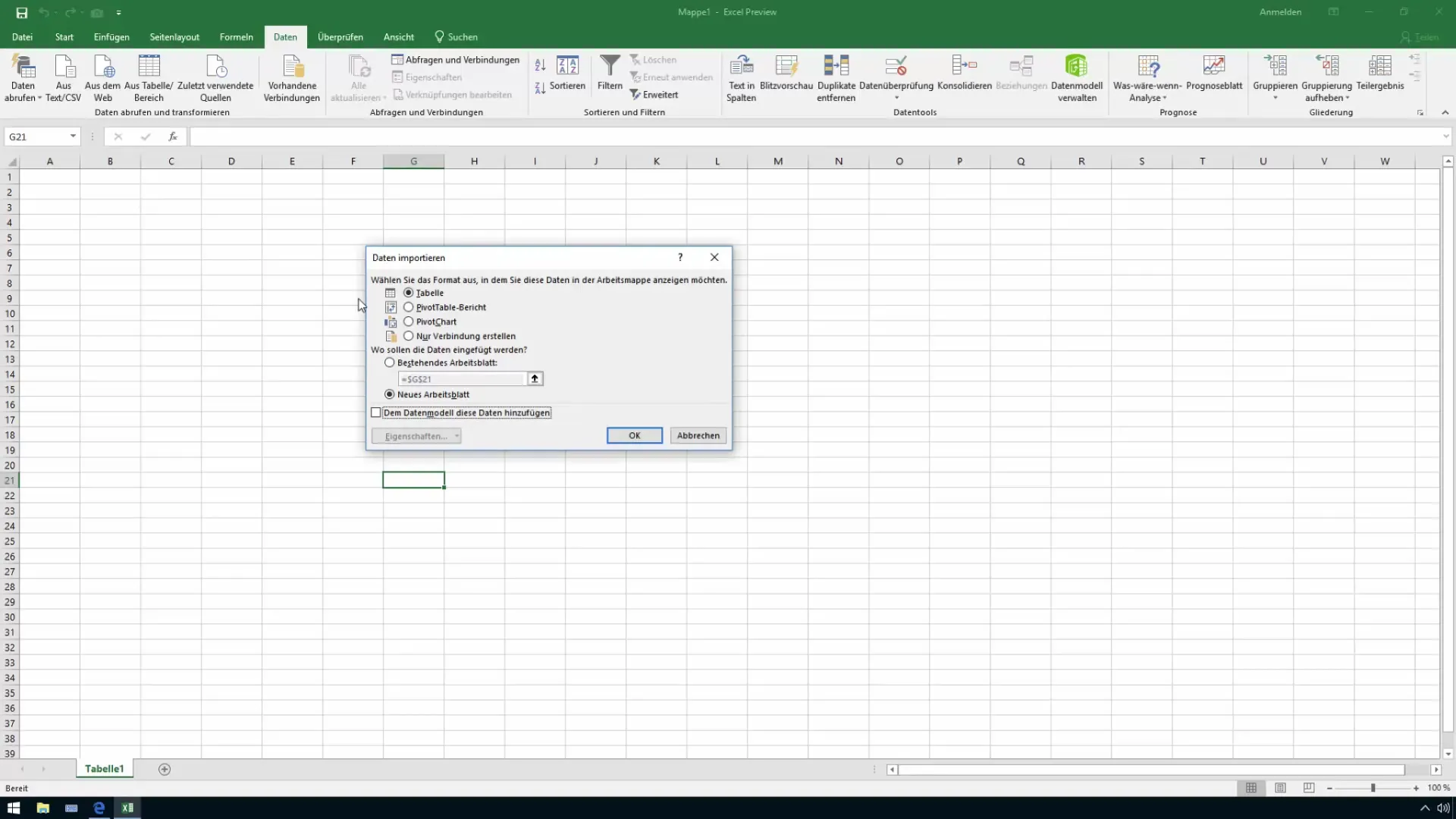The height and width of the screenshot is (819, 1456).
Task: Open the Gliederung group dialog launcher
Action: pos(1420,113)
